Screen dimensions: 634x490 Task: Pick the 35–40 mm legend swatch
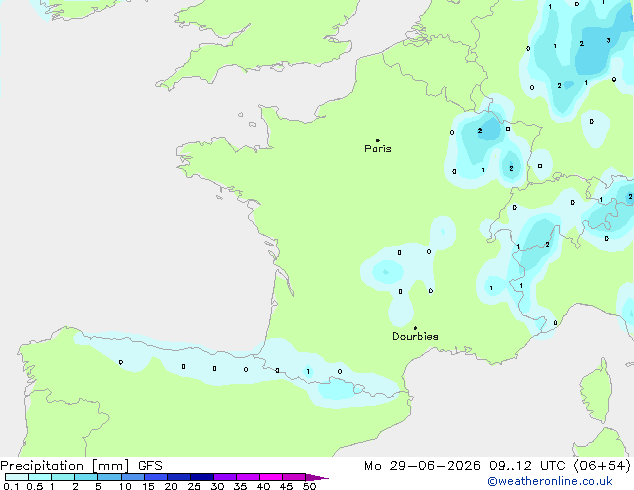(x=248, y=477)
